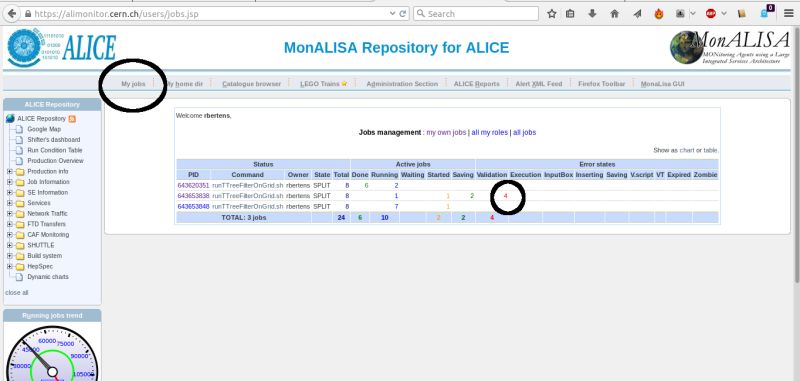Click the SE Information folder icon
The image size is (800, 381).
(19, 193)
